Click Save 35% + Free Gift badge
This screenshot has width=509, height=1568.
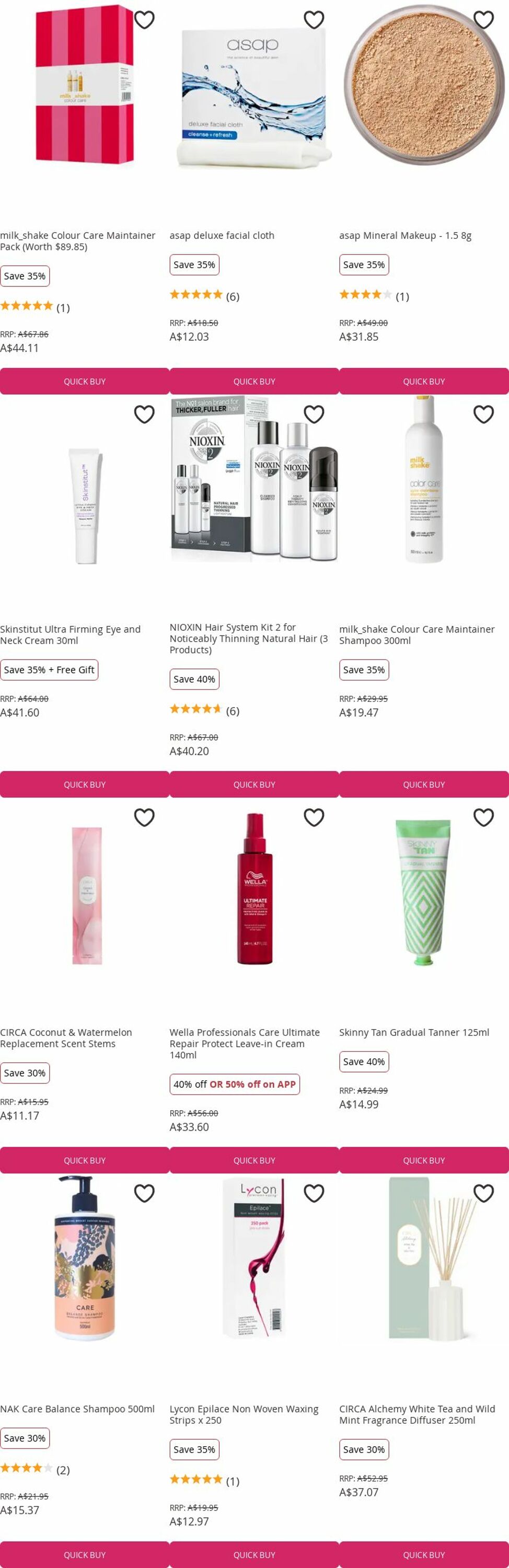pyautogui.click(x=49, y=670)
